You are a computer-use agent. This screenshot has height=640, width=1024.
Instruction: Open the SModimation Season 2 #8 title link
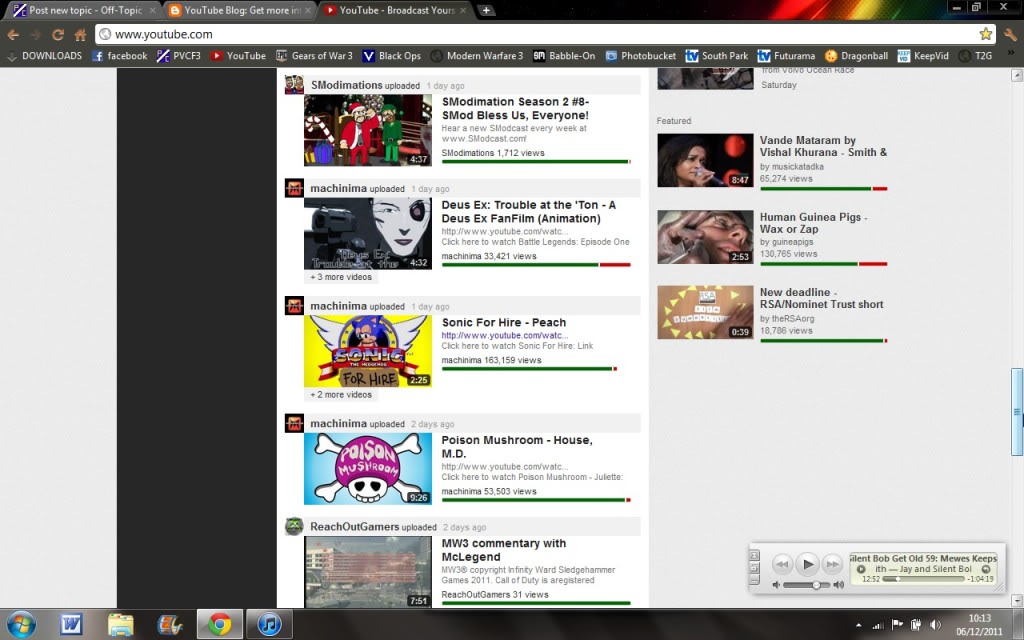[x=515, y=108]
